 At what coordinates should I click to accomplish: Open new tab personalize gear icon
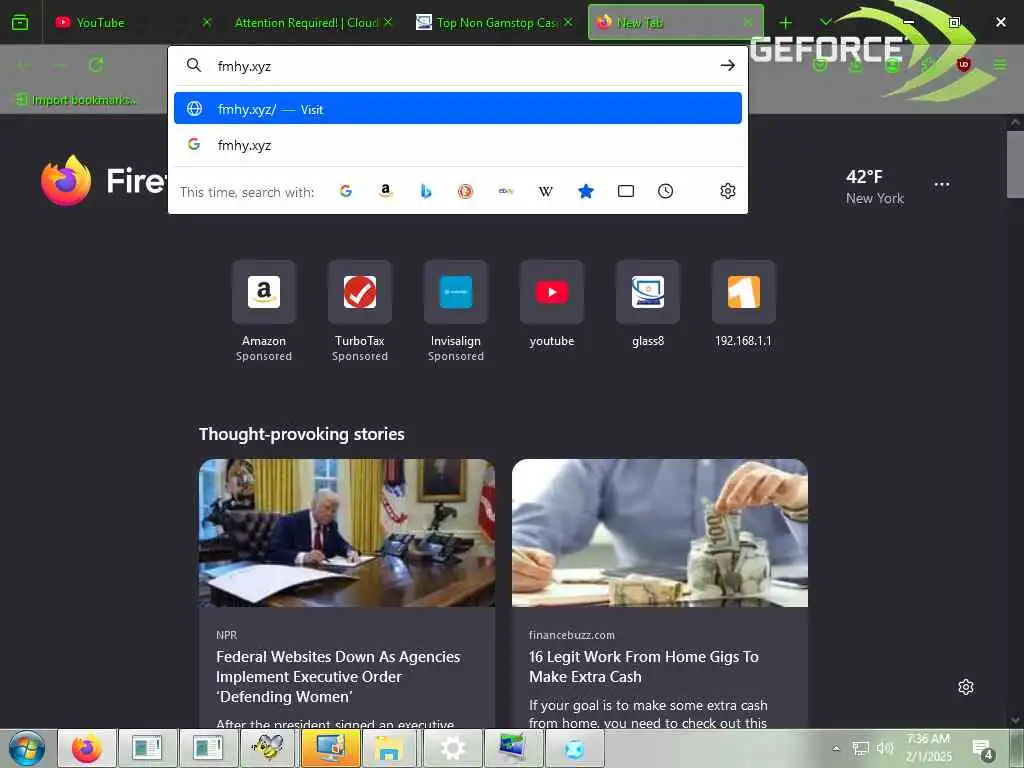tap(965, 686)
